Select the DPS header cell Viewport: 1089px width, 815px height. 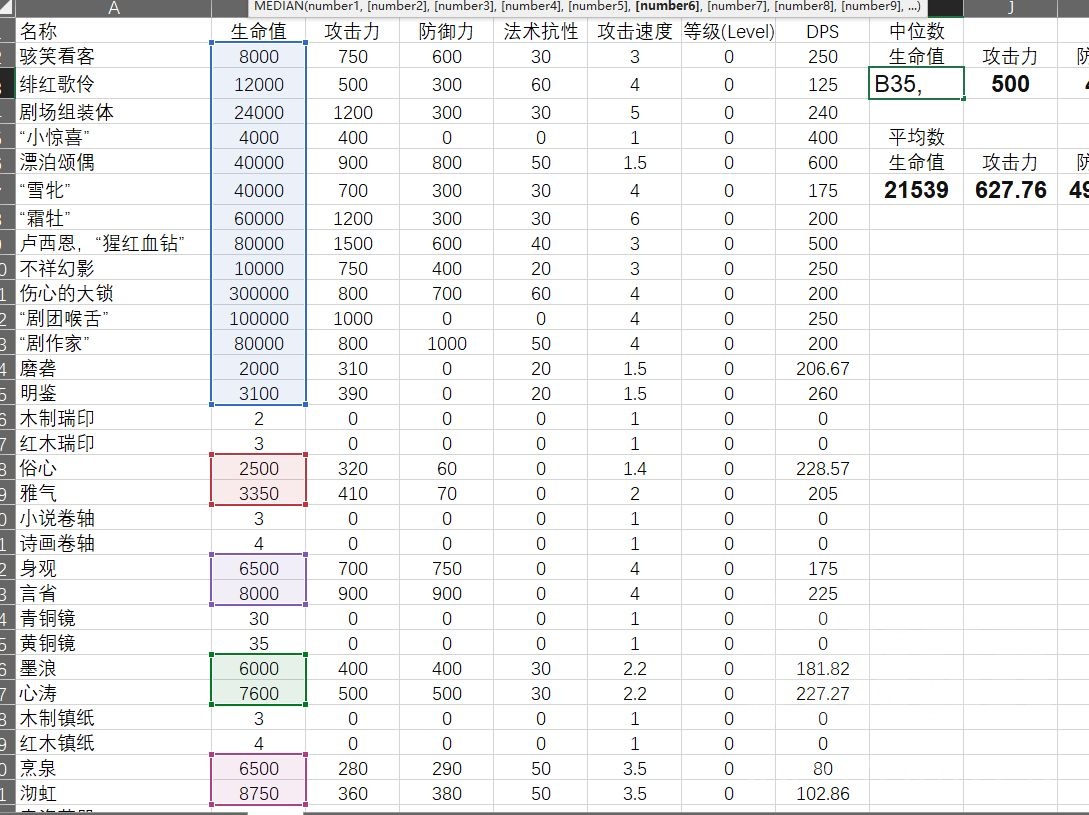click(x=822, y=31)
